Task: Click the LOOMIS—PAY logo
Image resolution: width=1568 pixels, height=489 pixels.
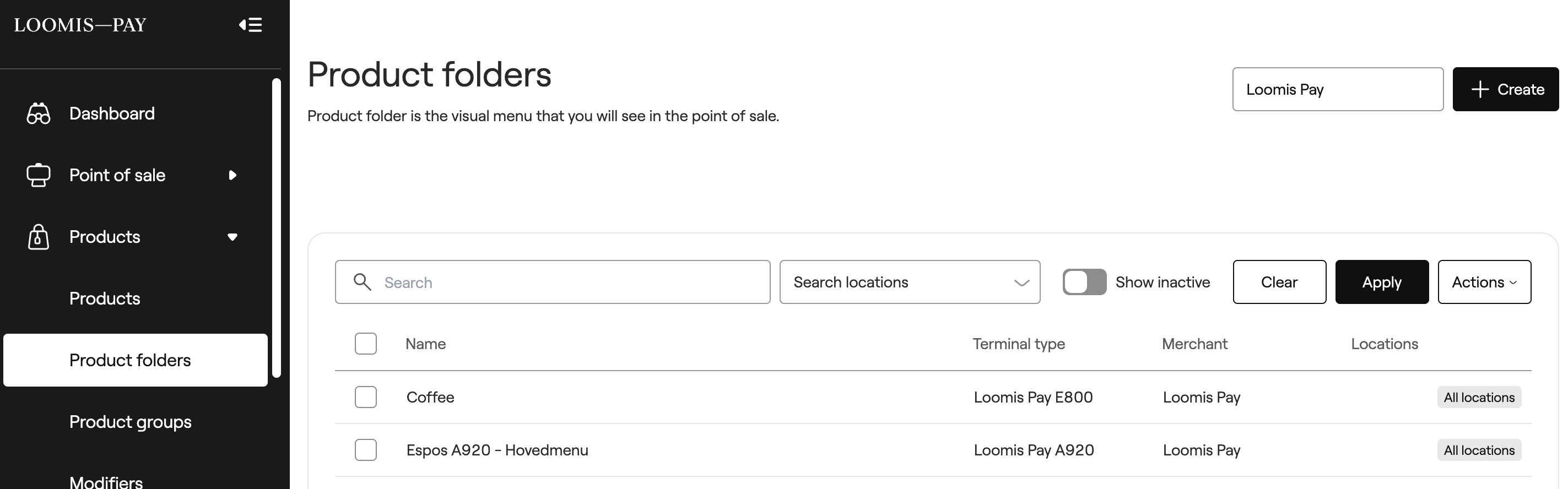Action: click(x=80, y=25)
